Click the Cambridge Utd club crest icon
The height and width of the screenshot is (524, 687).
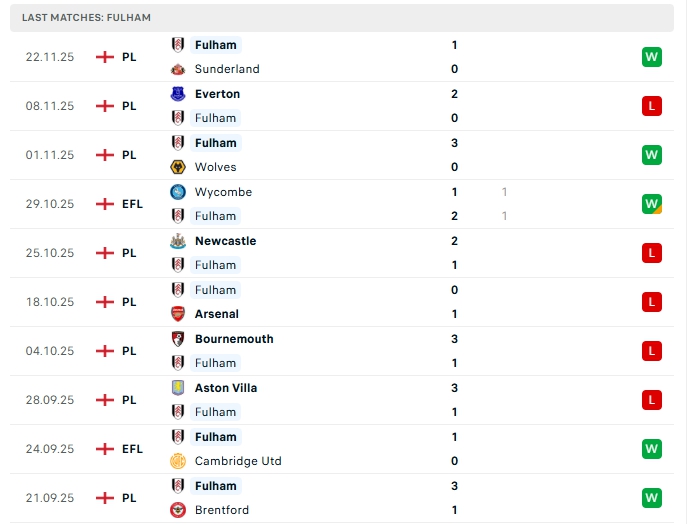click(x=178, y=461)
